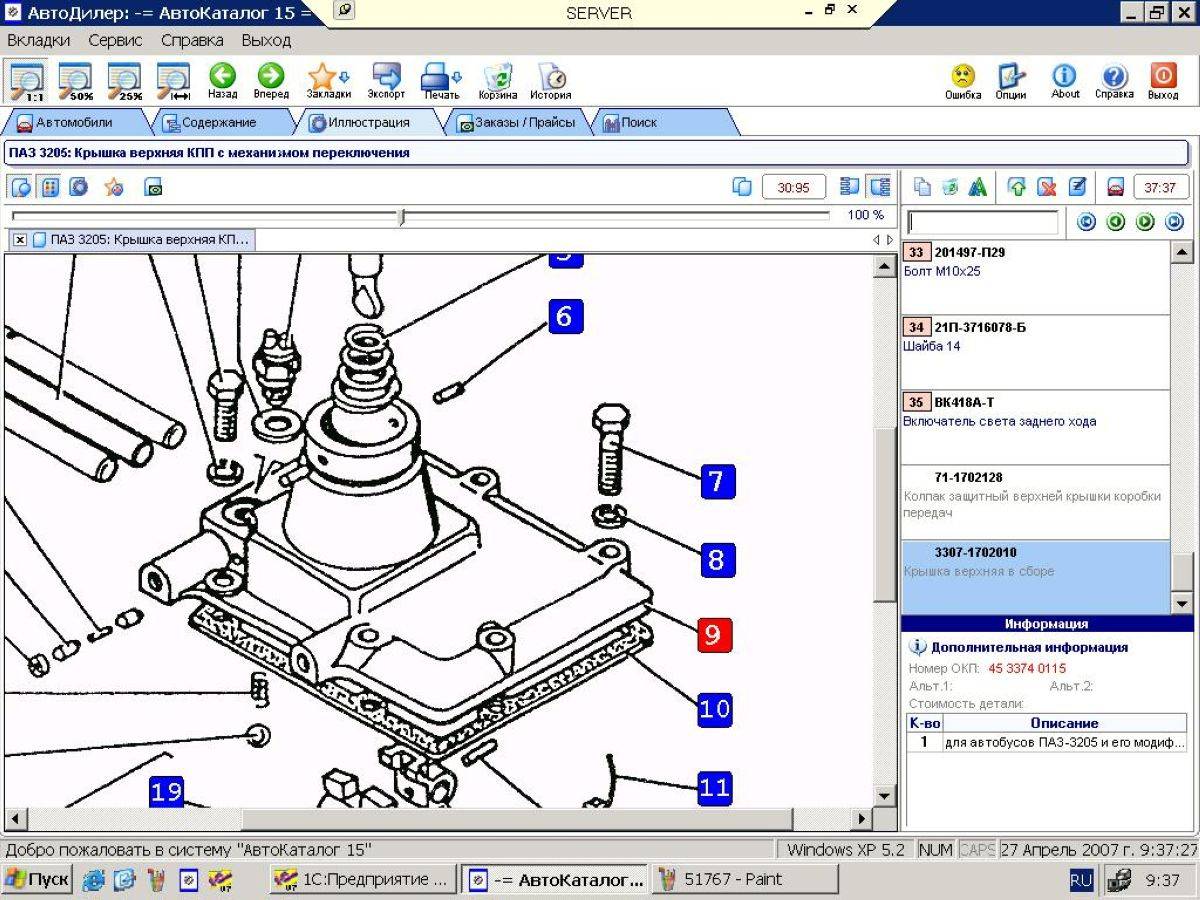1200x900 pixels.
Task: Click callout number 7 on the illustration
Action: (x=716, y=481)
